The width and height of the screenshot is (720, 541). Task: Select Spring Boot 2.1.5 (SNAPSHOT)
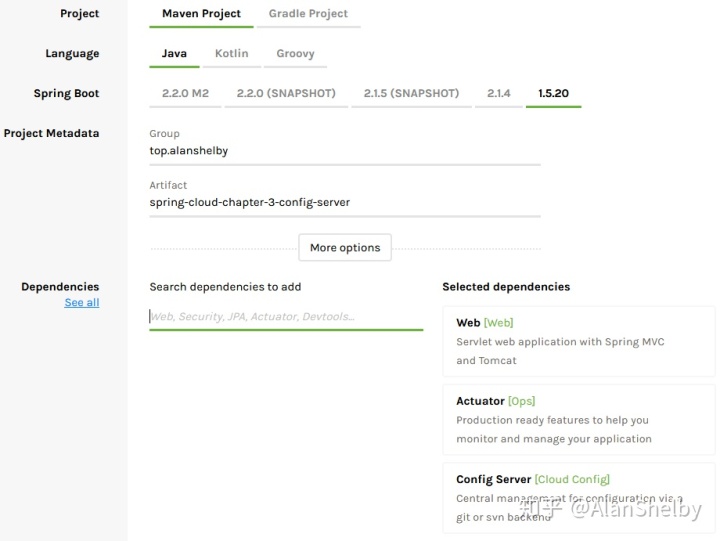pyautogui.click(x=411, y=93)
